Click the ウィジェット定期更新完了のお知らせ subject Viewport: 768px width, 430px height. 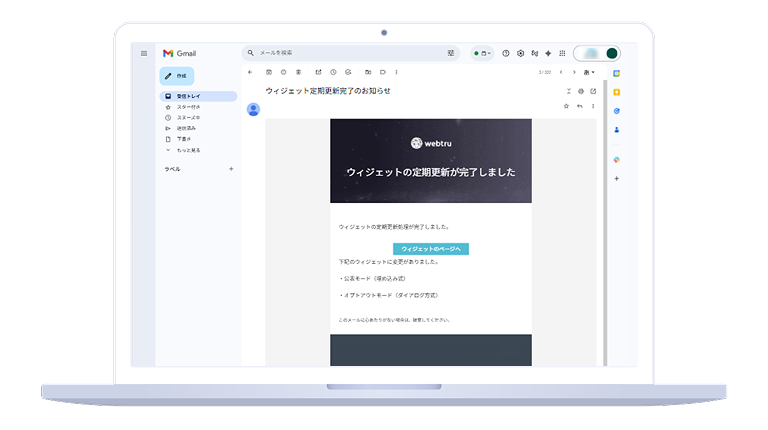point(328,91)
